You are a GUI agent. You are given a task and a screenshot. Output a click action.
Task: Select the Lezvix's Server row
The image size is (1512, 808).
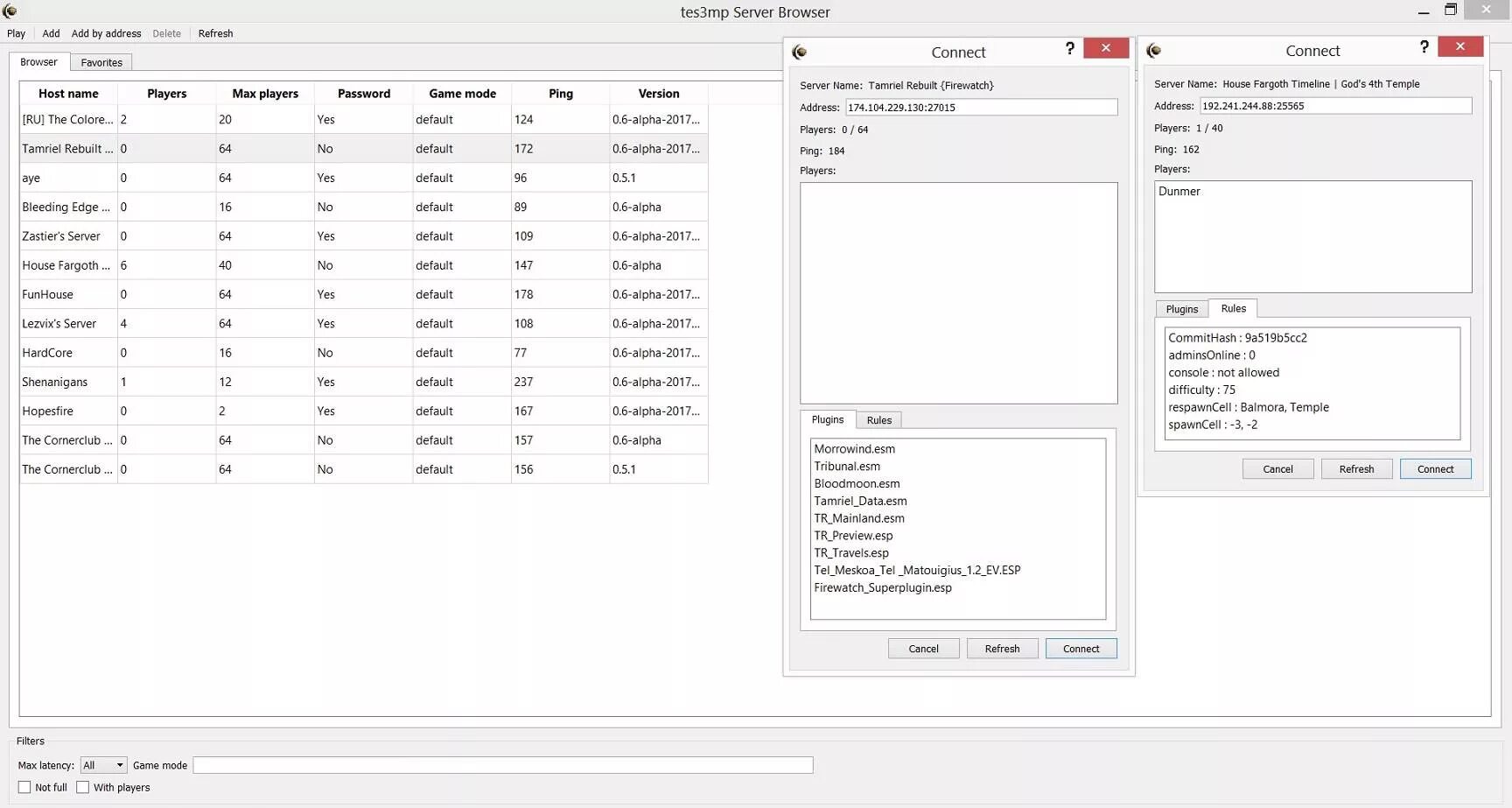364,323
